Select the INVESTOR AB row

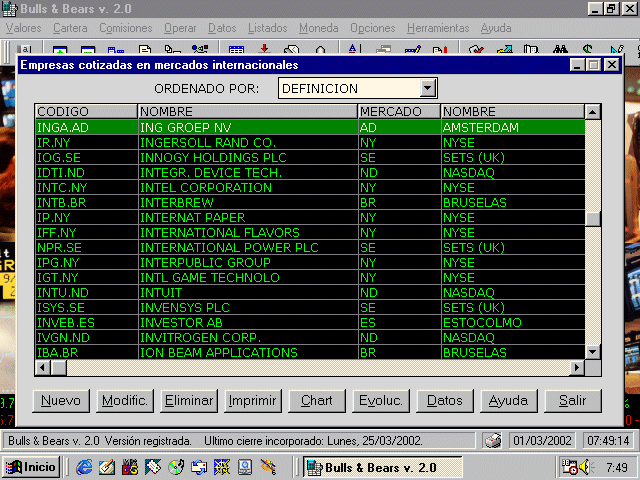pyautogui.click(x=310, y=322)
